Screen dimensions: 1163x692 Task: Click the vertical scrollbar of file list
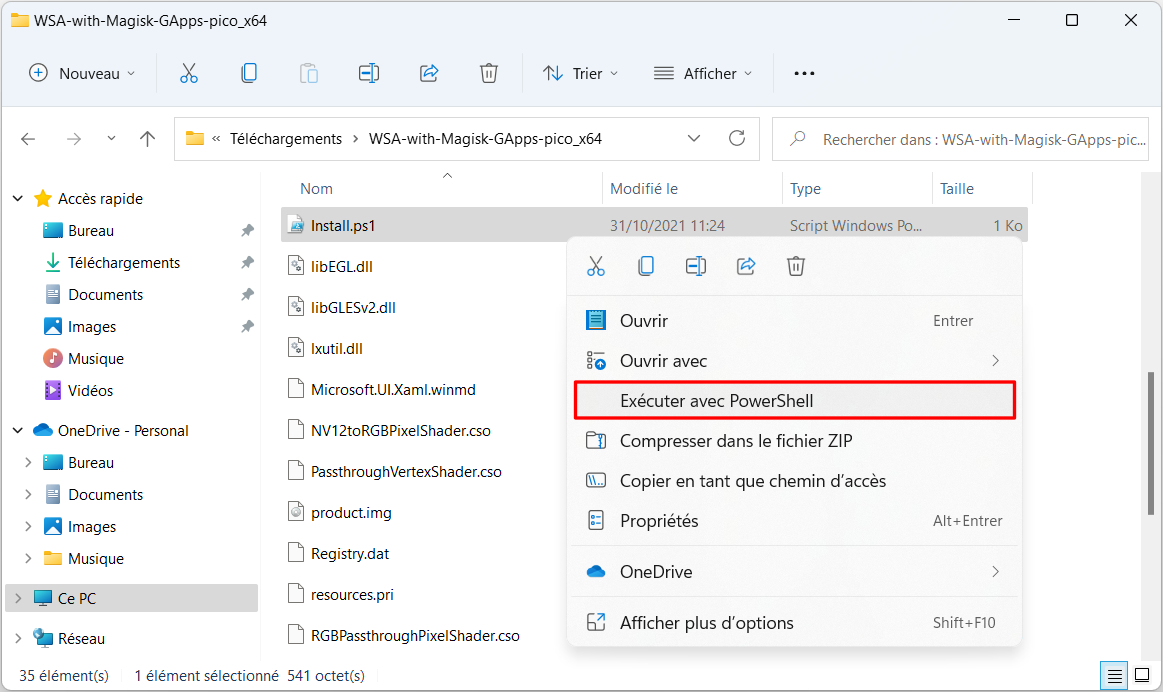pyautogui.click(x=1150, y=444)
